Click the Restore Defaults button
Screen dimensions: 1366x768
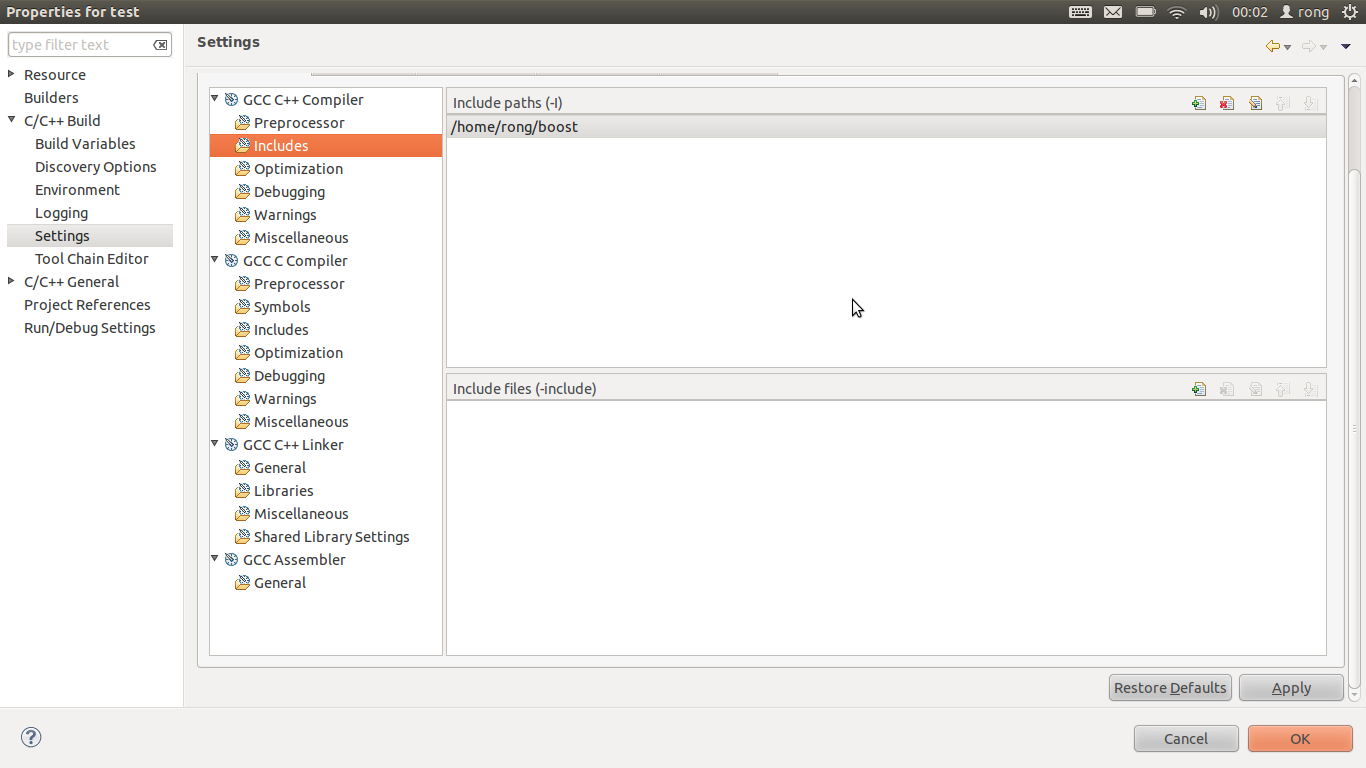point(1170,688)
